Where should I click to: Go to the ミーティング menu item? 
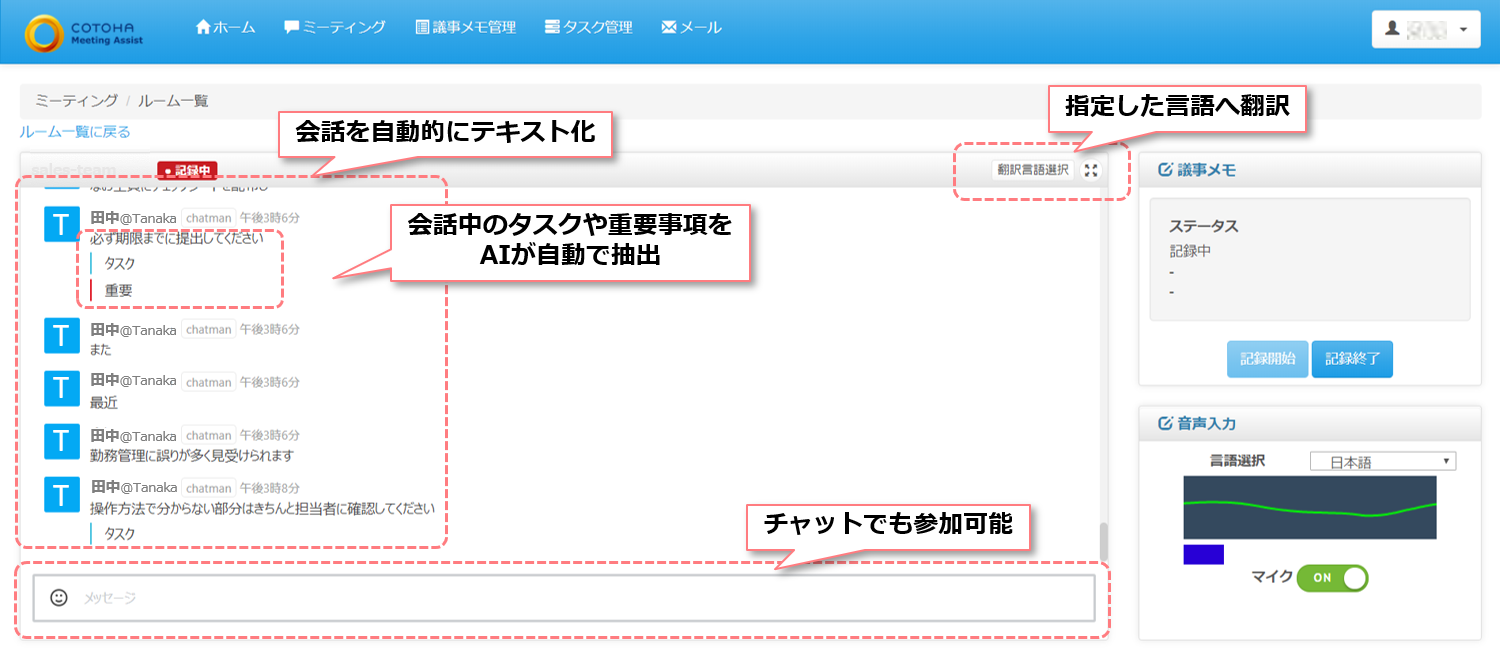pyautogui.click(x=335, y=27)
